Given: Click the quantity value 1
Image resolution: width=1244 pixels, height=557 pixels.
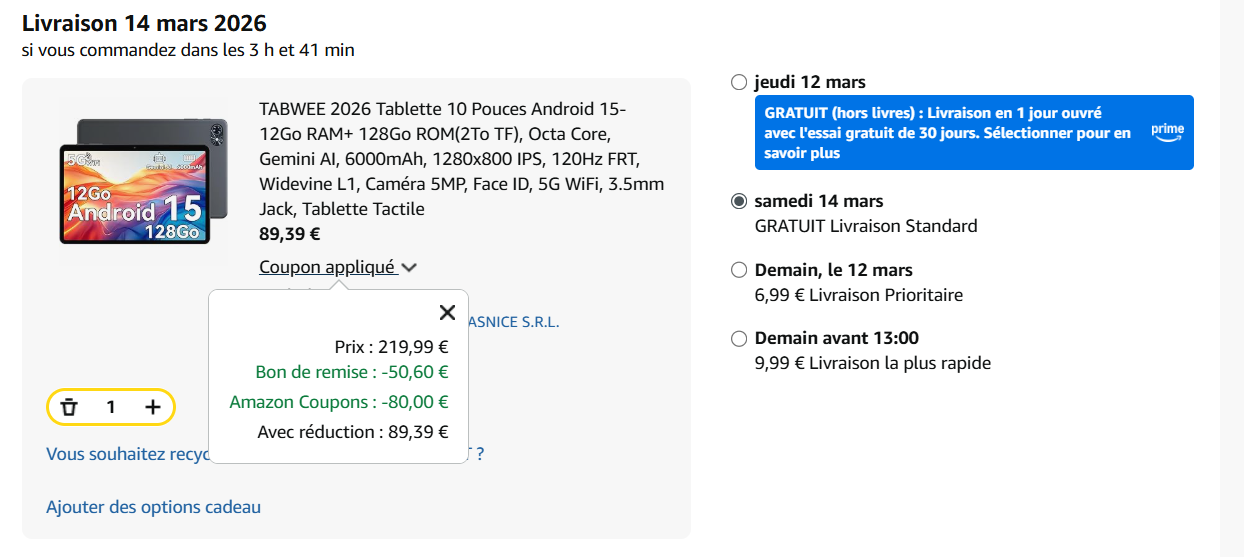Looking at the screenshot, I should 111,407.
